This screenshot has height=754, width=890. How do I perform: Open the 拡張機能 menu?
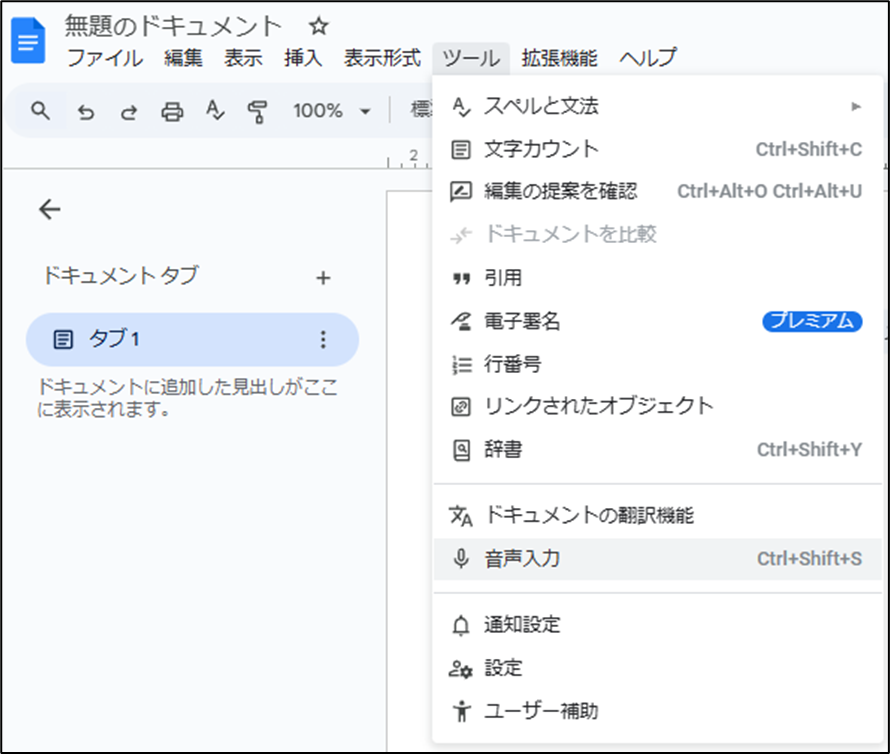click(x=559, y=58)
